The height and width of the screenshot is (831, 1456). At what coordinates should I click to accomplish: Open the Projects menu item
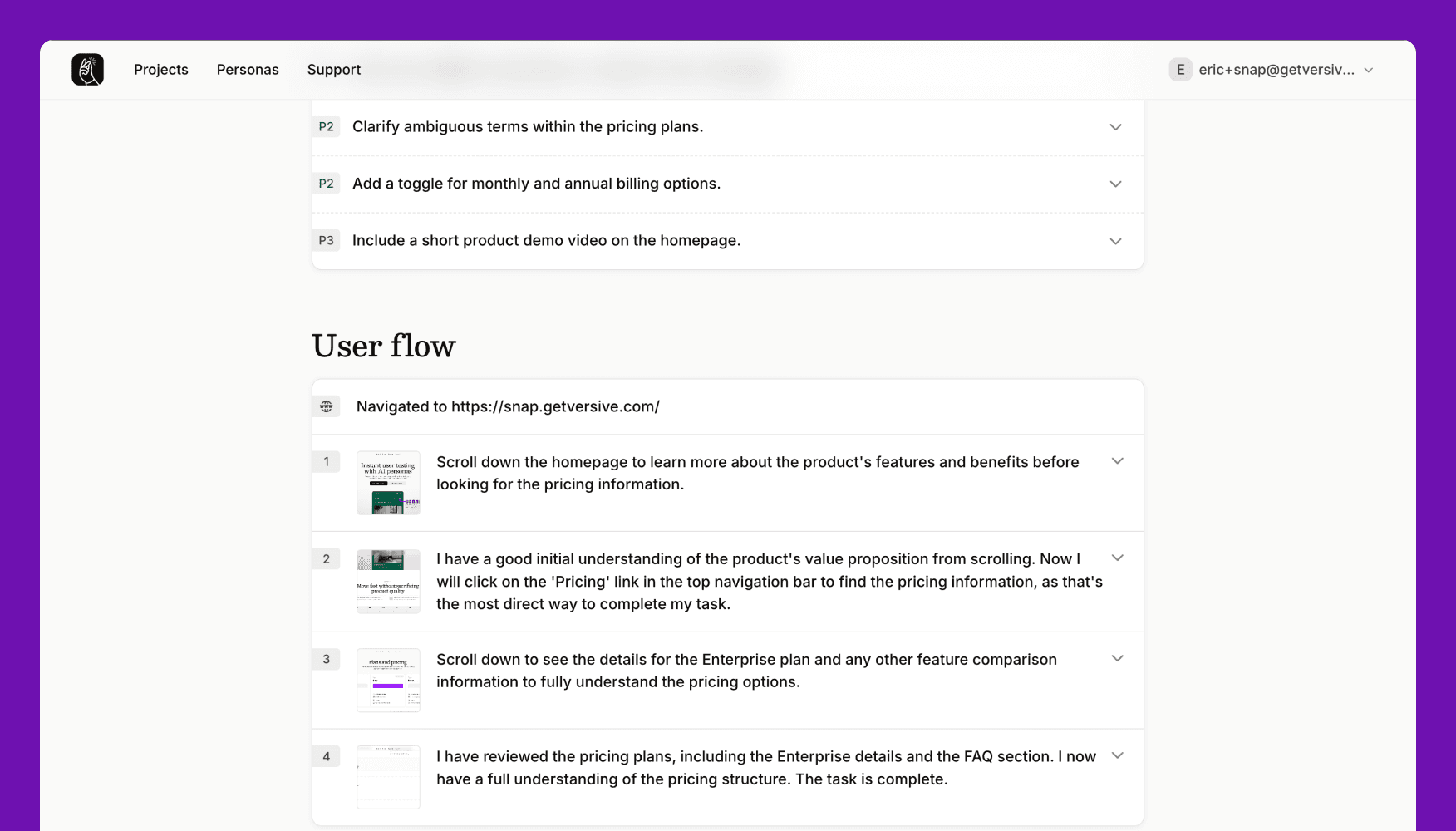tap(161, 70)
